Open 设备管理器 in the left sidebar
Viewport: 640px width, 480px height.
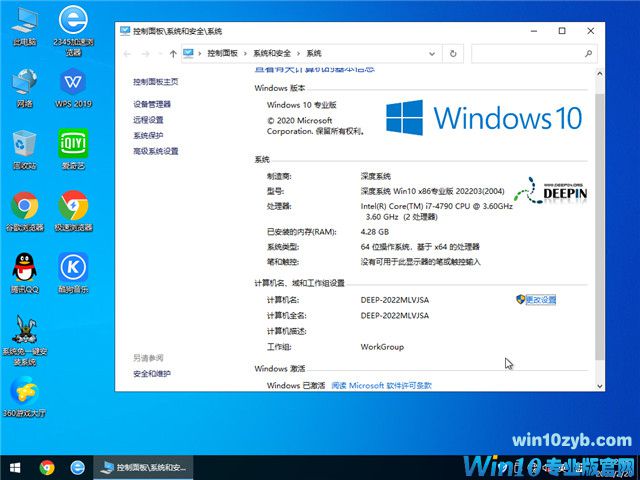click(152, 104)
